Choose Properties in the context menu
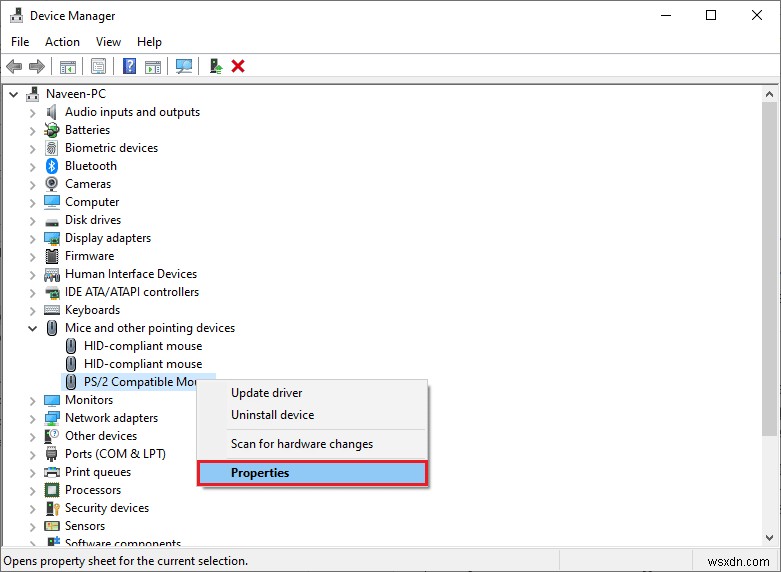Viewport: 781px width, 572px height. tap(312, 473)
